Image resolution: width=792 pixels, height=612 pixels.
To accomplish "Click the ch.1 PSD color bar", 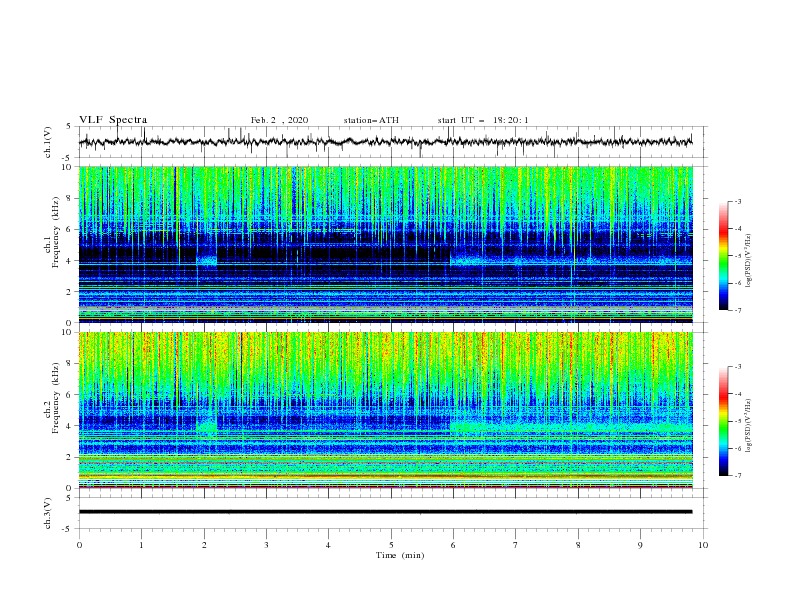I will (x=723, y=256).
